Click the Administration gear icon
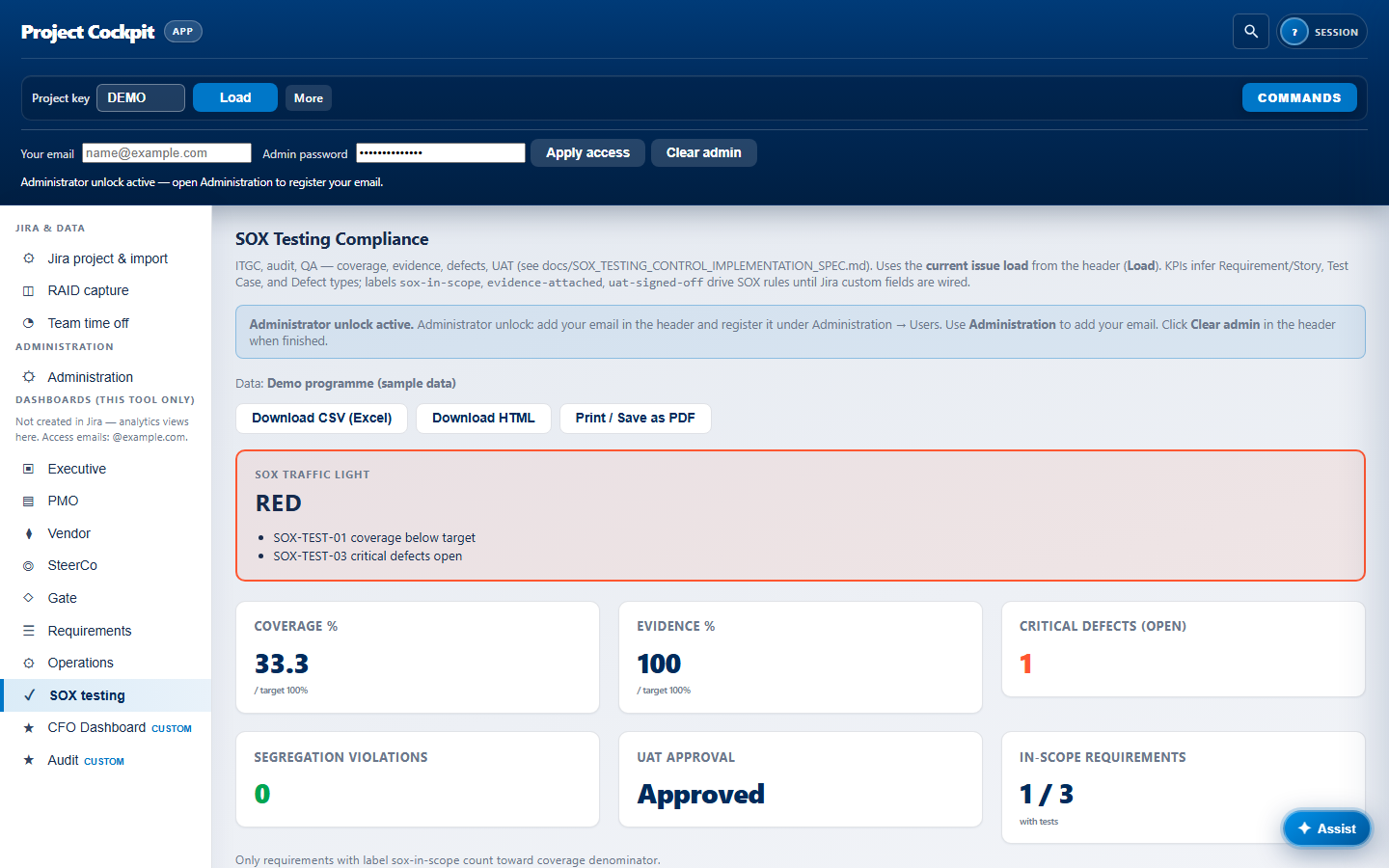 tap(29, 377)
